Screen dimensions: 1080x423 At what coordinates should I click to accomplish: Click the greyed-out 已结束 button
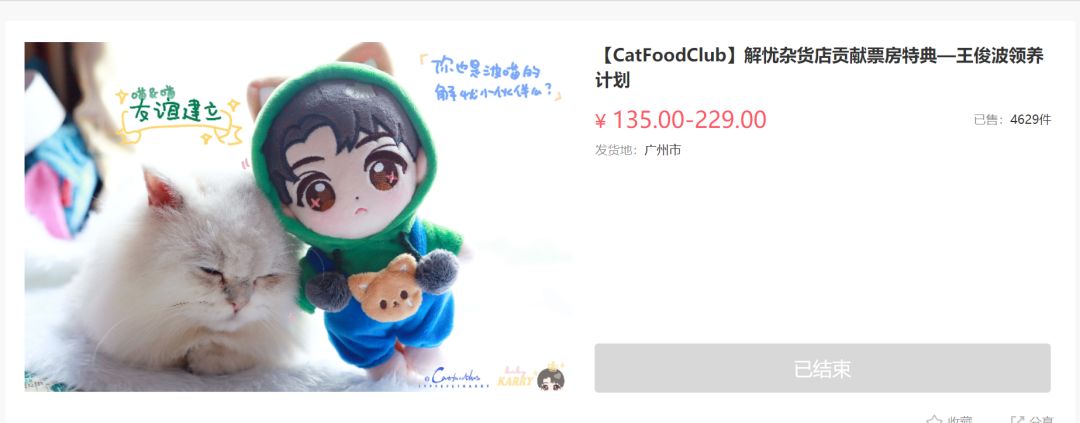click(822, 368)
